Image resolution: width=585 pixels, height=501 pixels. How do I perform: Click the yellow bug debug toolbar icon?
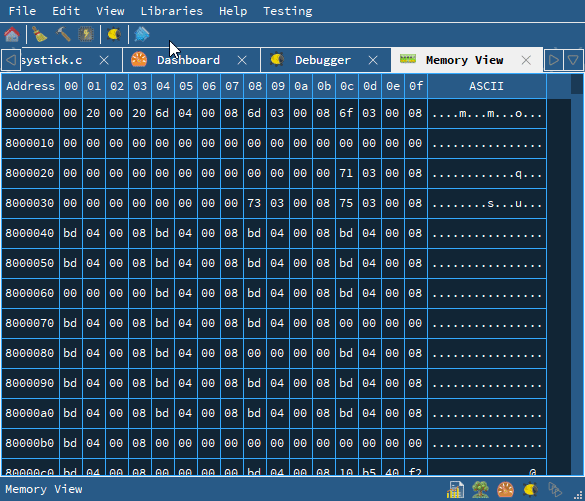pyautogui.click(x=114, y=34)
